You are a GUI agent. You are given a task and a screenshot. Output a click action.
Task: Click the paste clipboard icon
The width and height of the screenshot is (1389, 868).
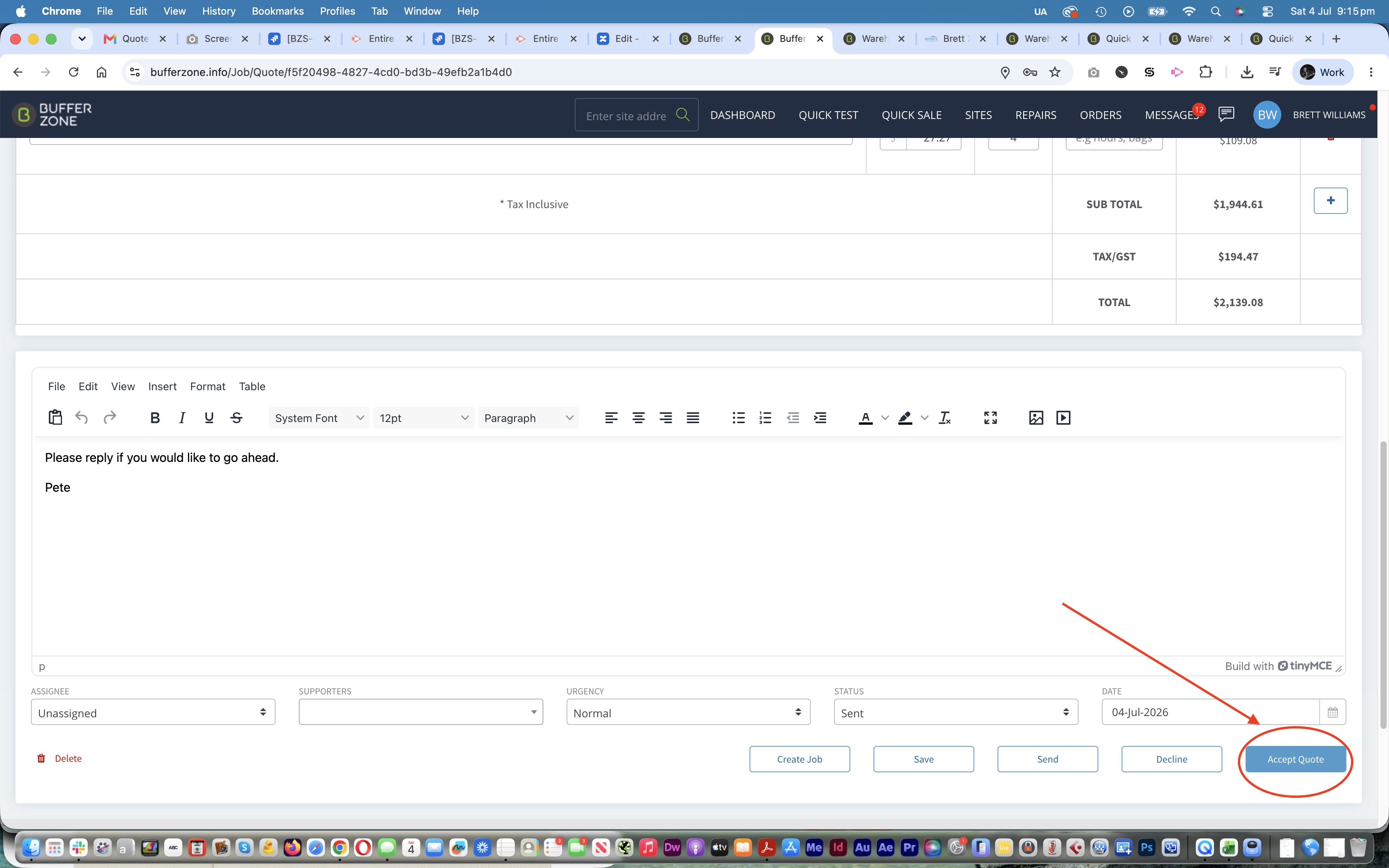click(55, 417)
